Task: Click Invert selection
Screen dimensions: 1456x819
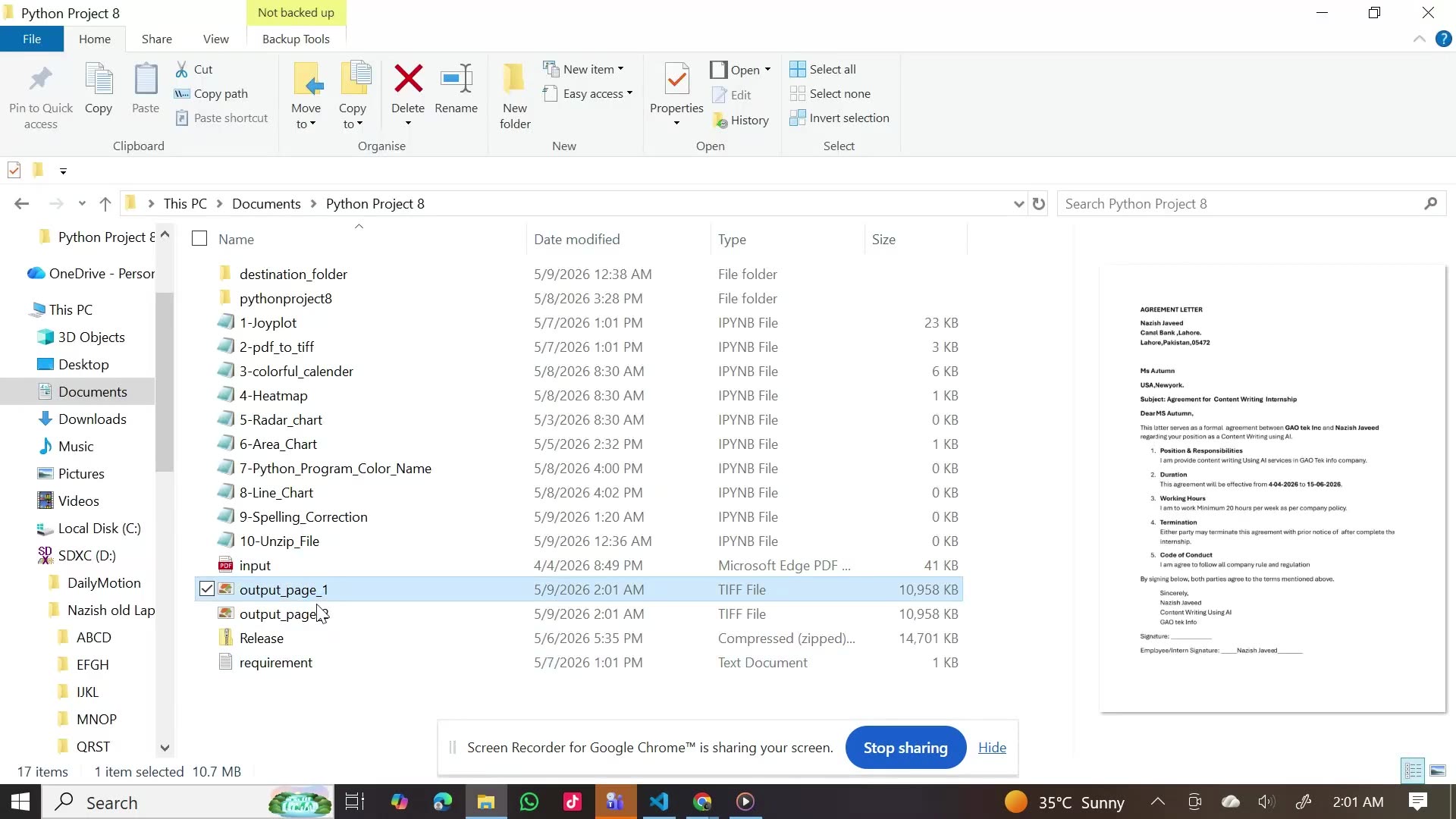Action: click(x=839, y=118)
